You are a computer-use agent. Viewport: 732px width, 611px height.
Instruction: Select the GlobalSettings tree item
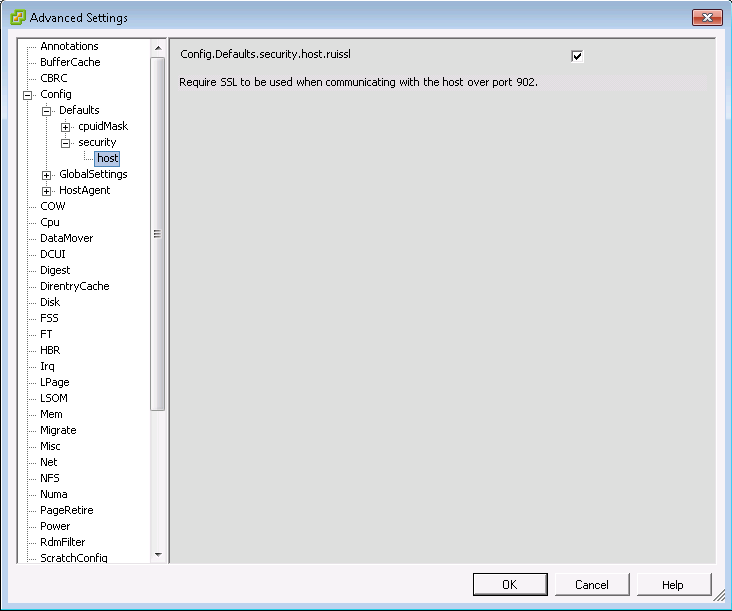tap(93, 174)
